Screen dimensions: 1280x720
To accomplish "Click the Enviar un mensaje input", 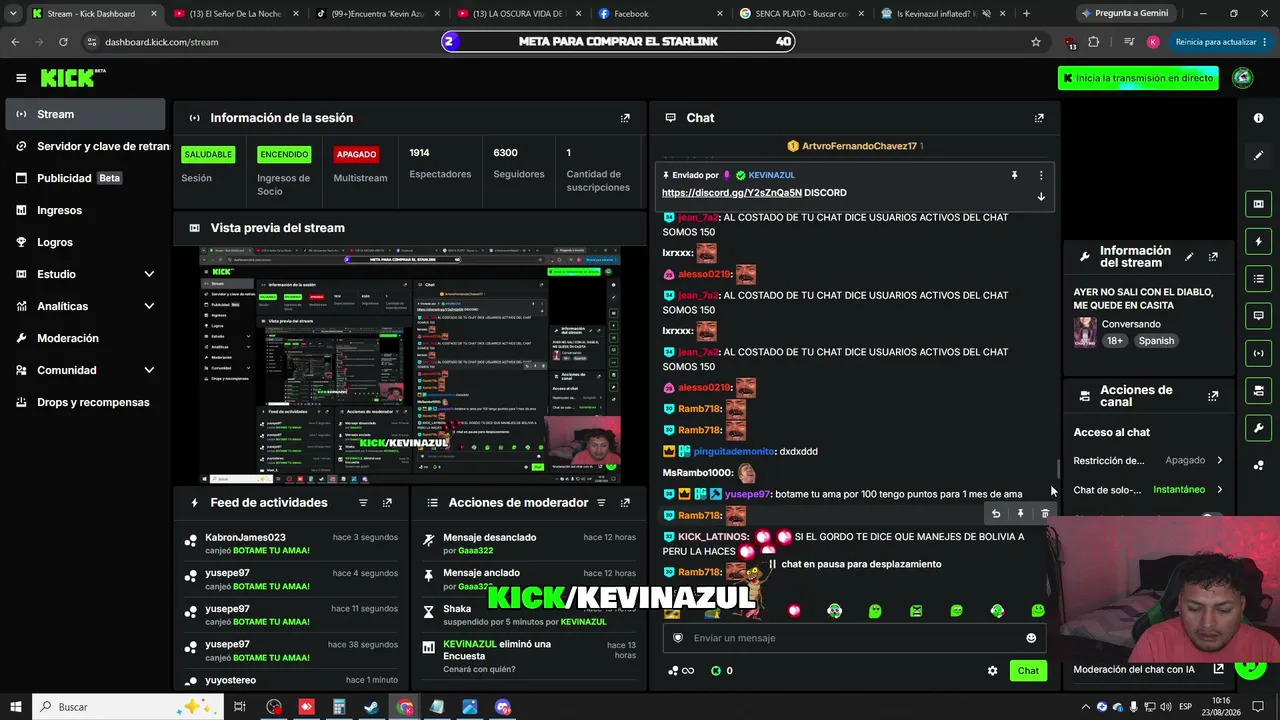I will [x=855, y=638].
